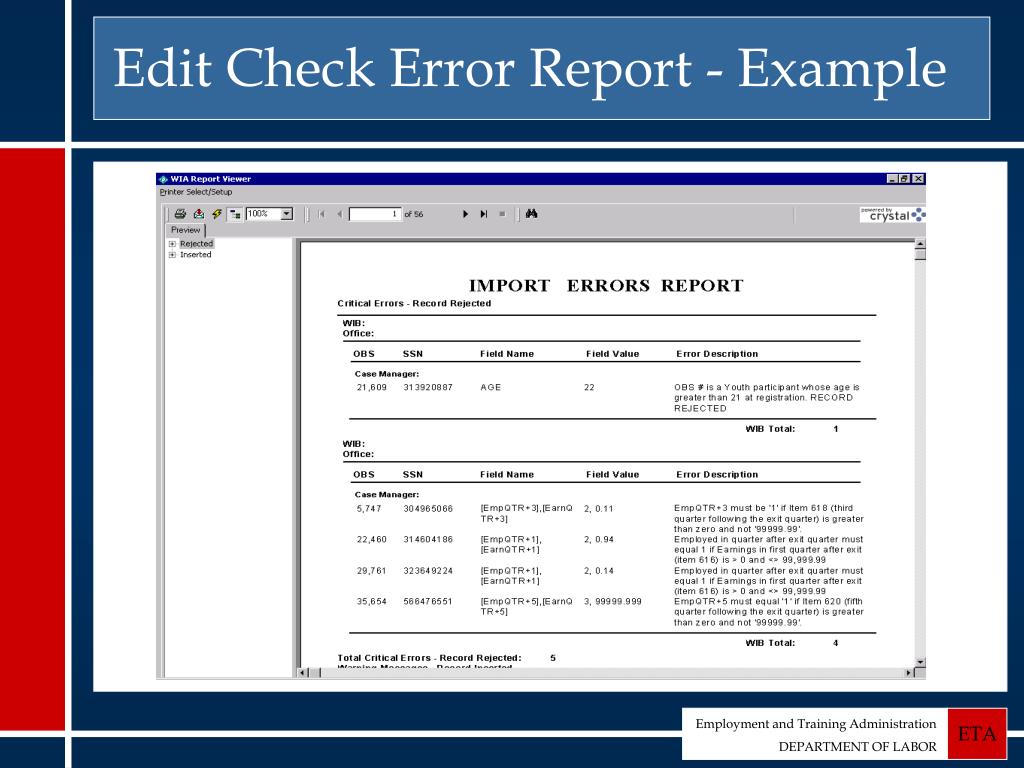Refresh report data with the lightning icon

click(x=217, y=214)
